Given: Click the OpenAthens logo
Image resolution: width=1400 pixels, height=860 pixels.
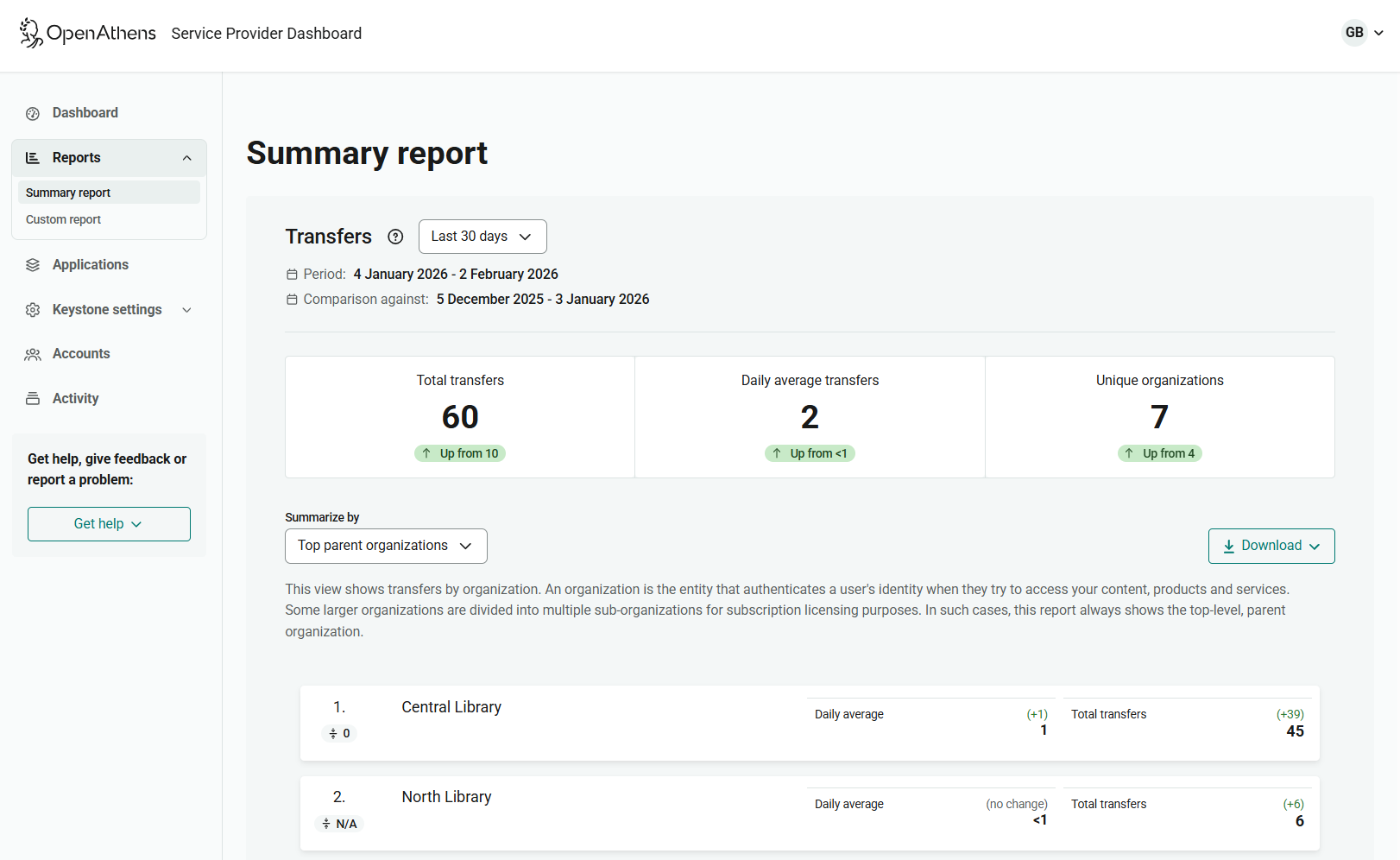Looking at the screenshot, I should [86, 33].
